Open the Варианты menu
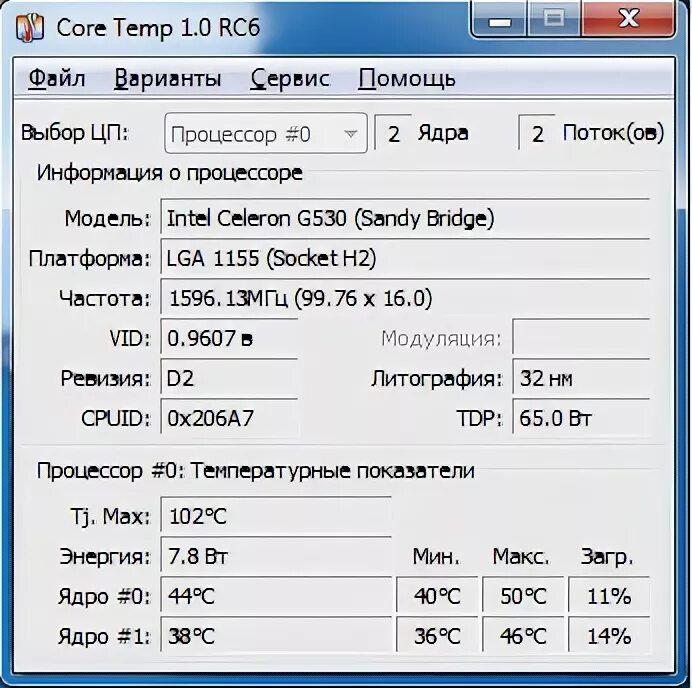692x688 pixels. [x=168, y=79]
